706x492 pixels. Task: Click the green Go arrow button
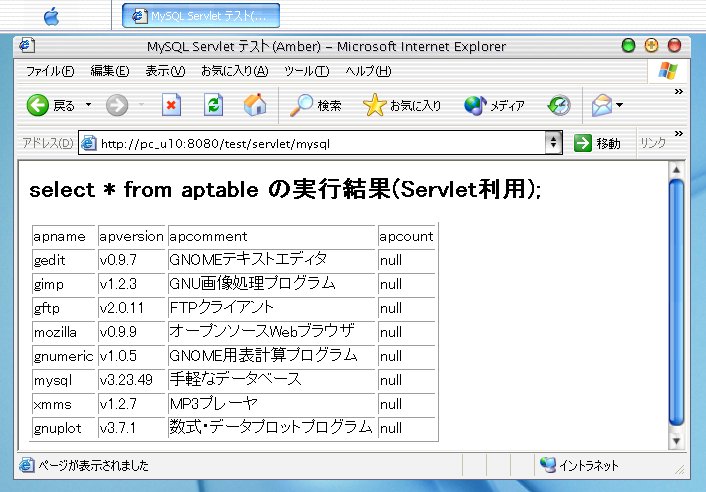583,143
